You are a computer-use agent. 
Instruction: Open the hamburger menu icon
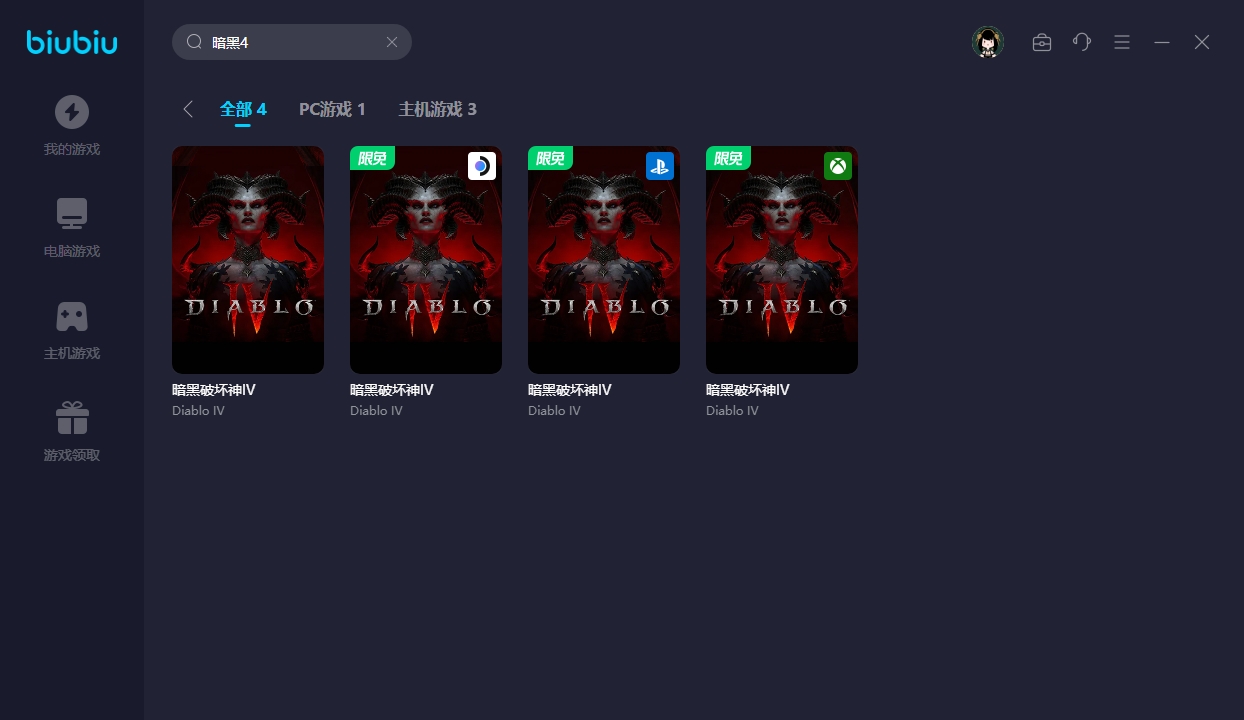[x=1122, y=42]
